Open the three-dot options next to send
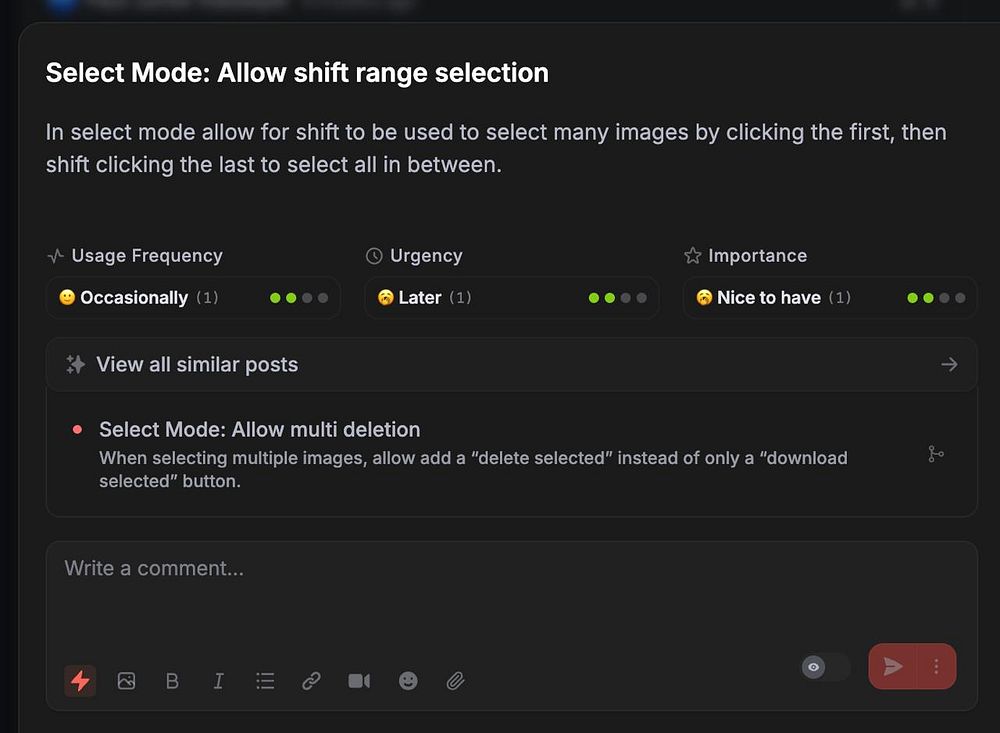 937,667
